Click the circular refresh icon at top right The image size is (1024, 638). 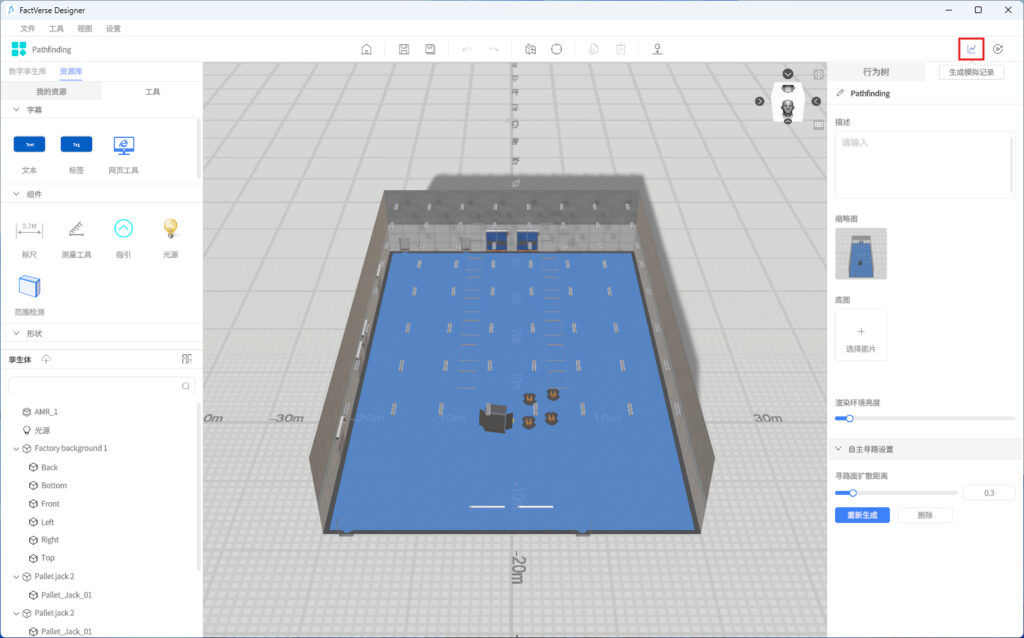coord(998,49)
